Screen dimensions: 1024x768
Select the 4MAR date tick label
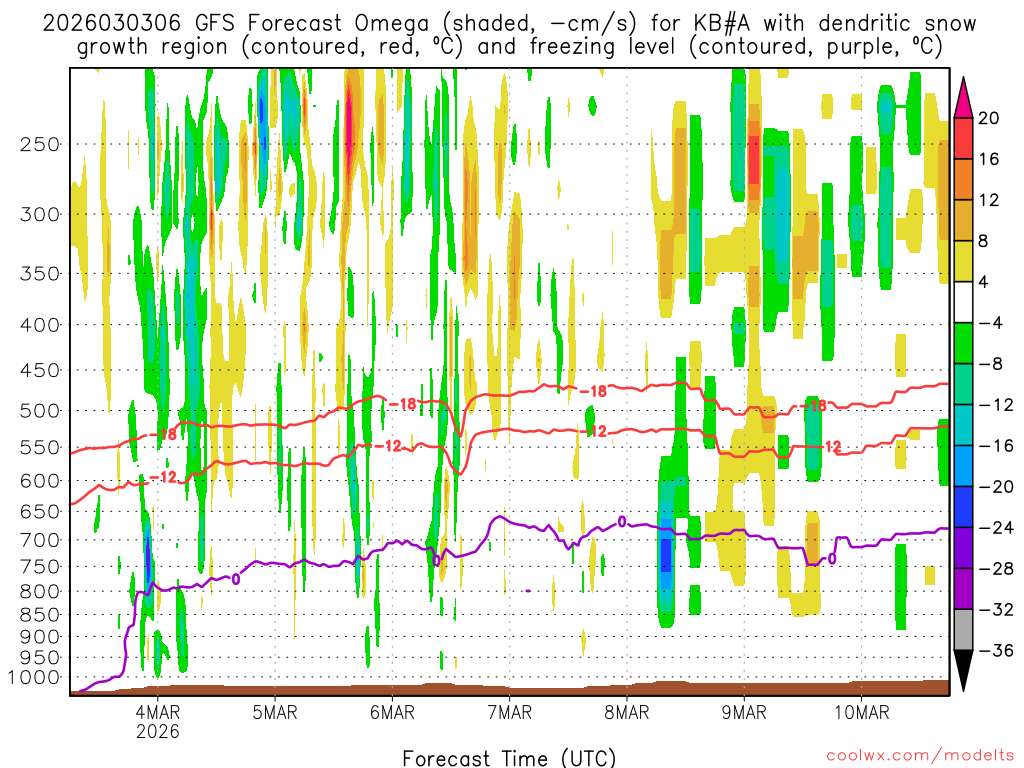pyautogui.click(x=157, y=712)
